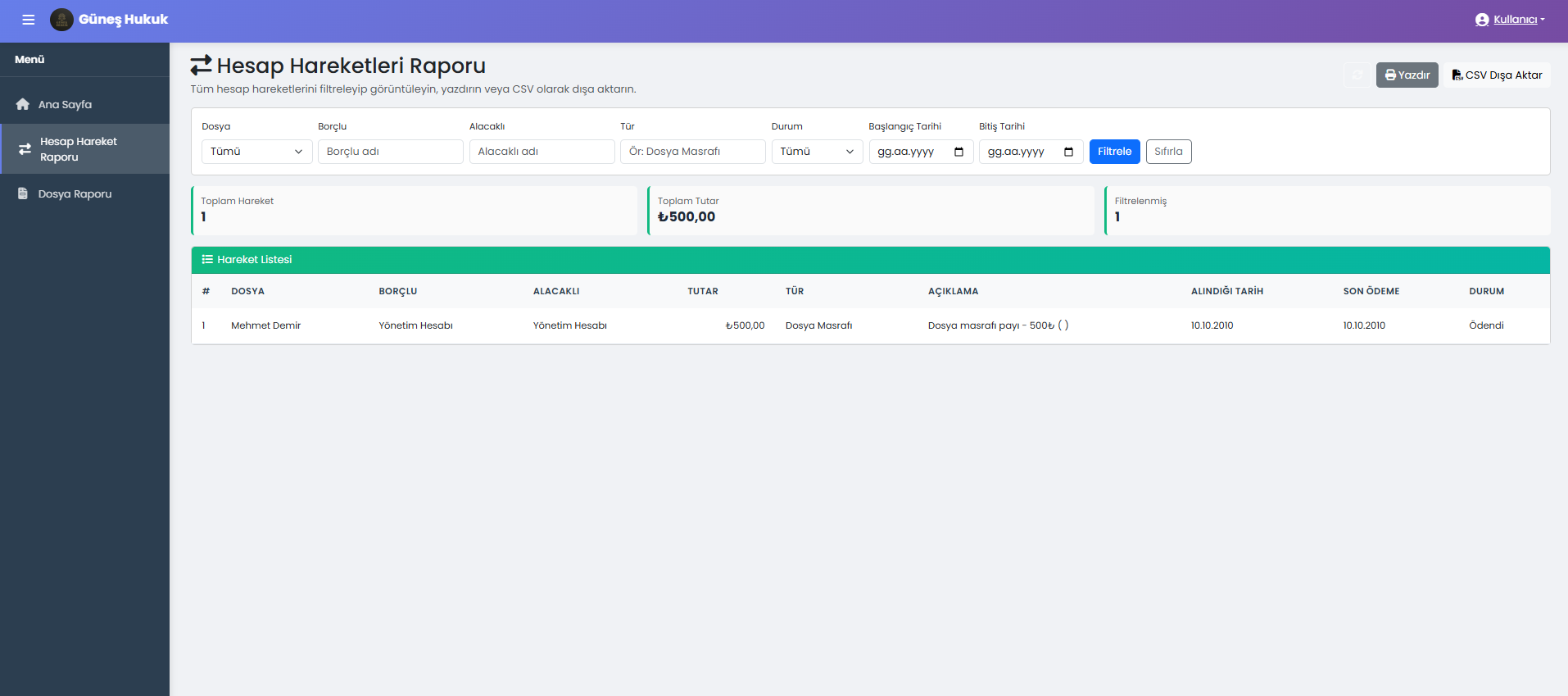Click the refresh icon button

[1357, 75]
